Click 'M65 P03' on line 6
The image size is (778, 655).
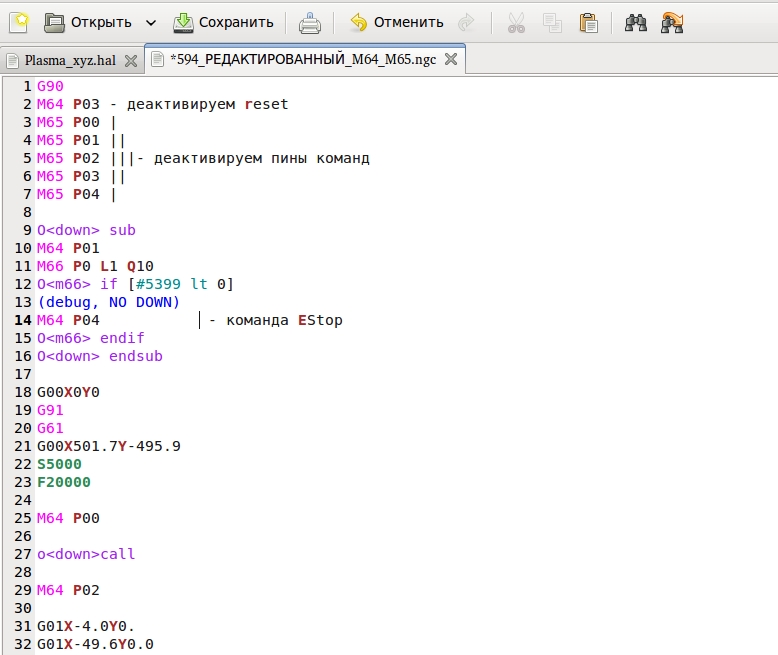tap(68, 176)
